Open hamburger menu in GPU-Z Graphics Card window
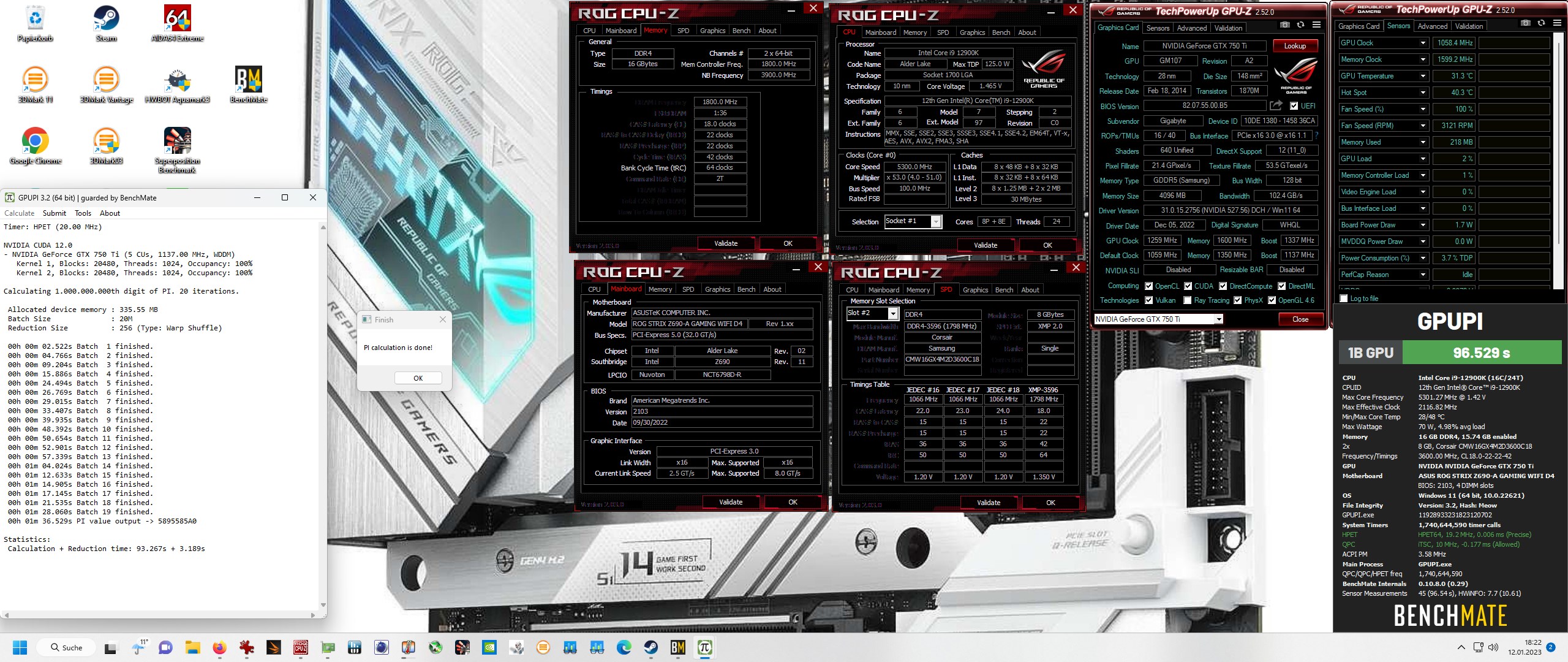 pos(1316,25)
